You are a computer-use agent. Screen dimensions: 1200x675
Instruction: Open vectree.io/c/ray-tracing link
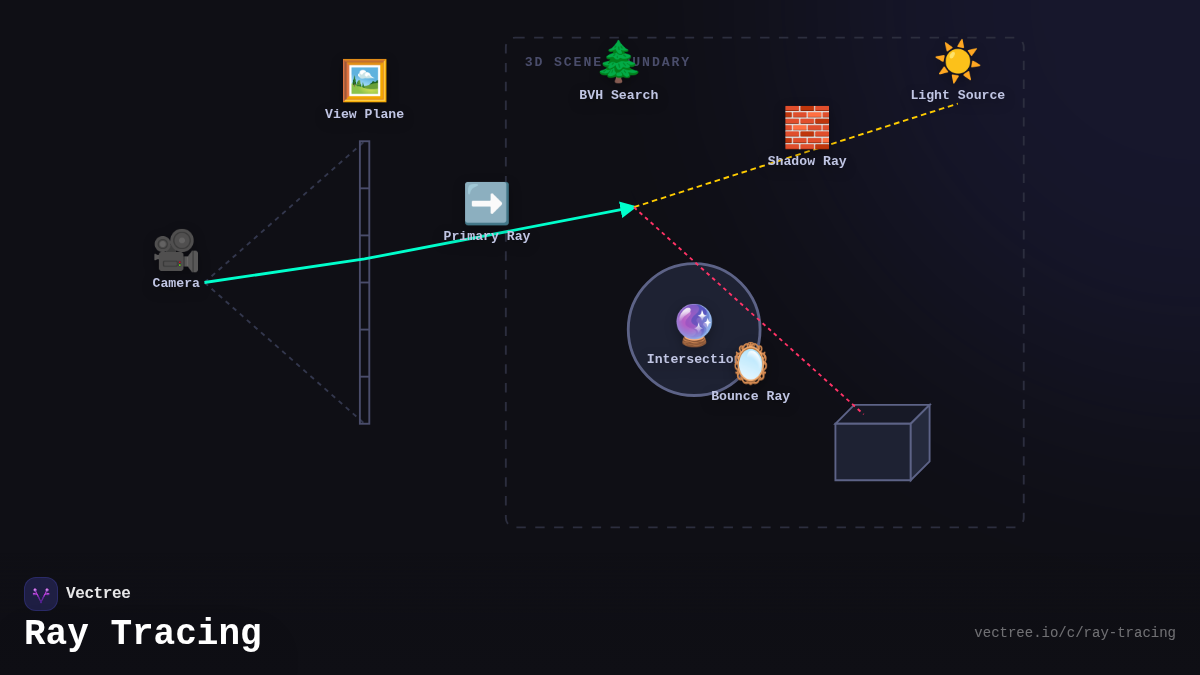click(1075, 632)
